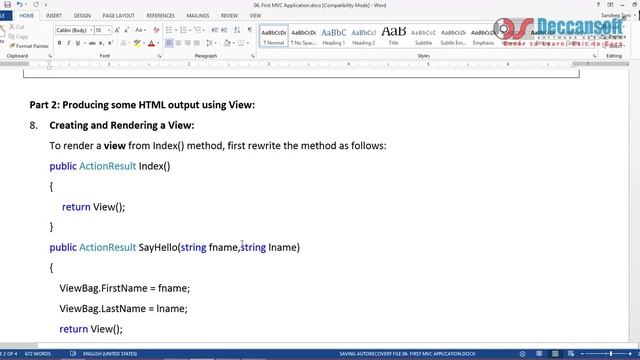This screenshot has width=640, height=360.
Task: Click Font Color red swatch
Action: pyautogui.click(x=151, y=43)
